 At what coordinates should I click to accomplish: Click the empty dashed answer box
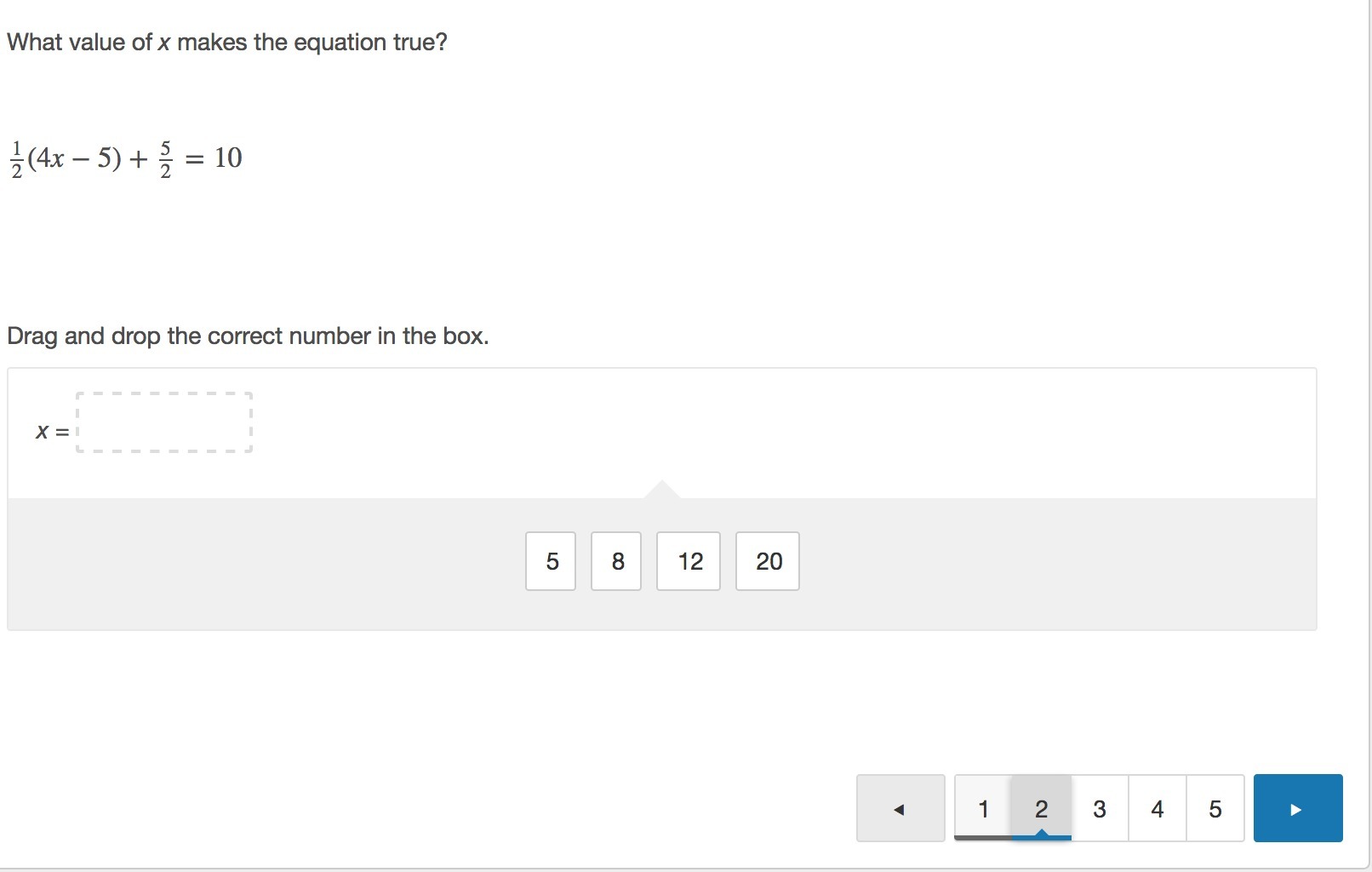[164, 422]
